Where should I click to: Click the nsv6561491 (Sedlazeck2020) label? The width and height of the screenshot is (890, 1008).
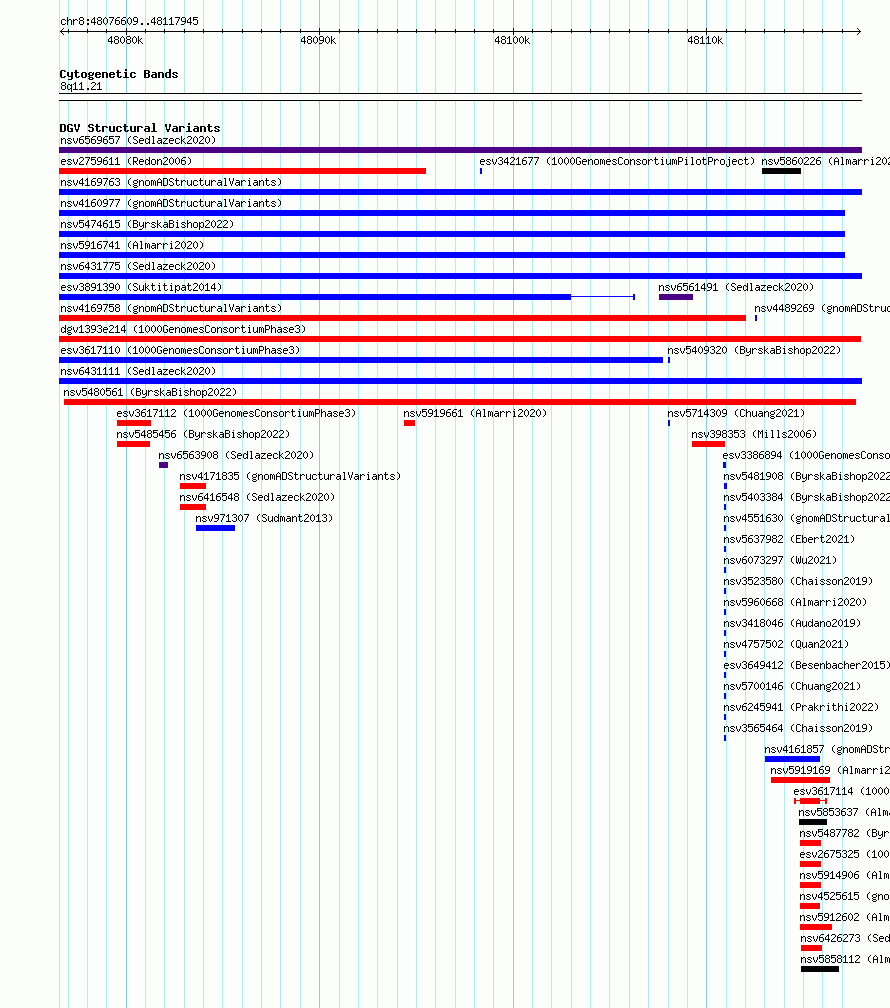736,287
